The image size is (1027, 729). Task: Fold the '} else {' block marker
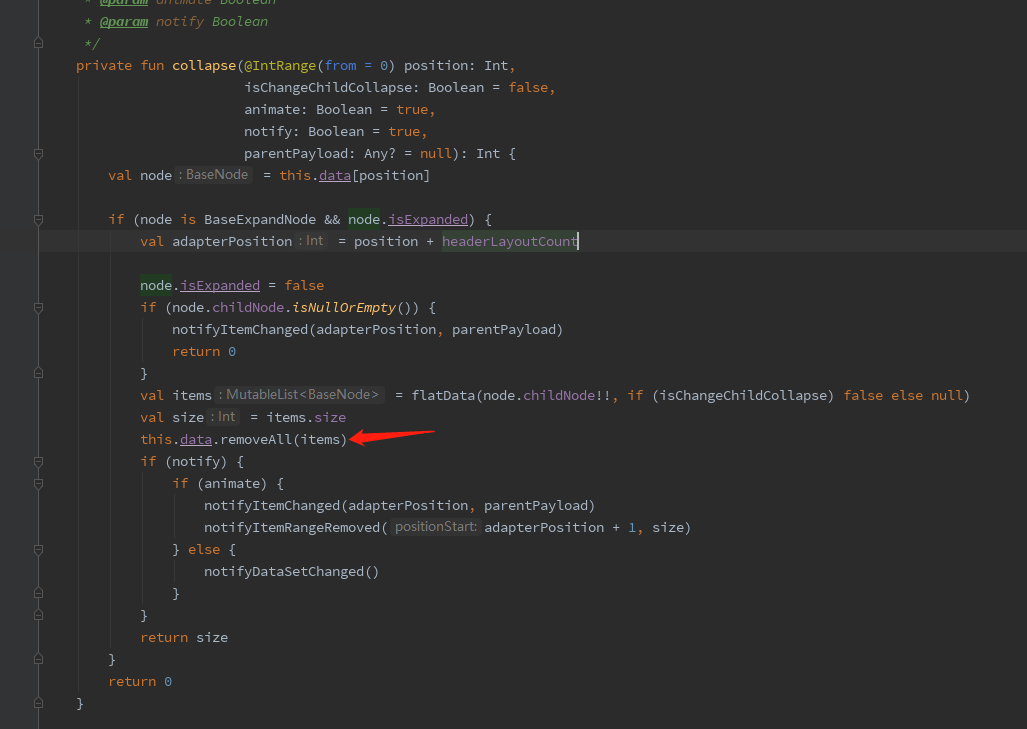(39, 550)
